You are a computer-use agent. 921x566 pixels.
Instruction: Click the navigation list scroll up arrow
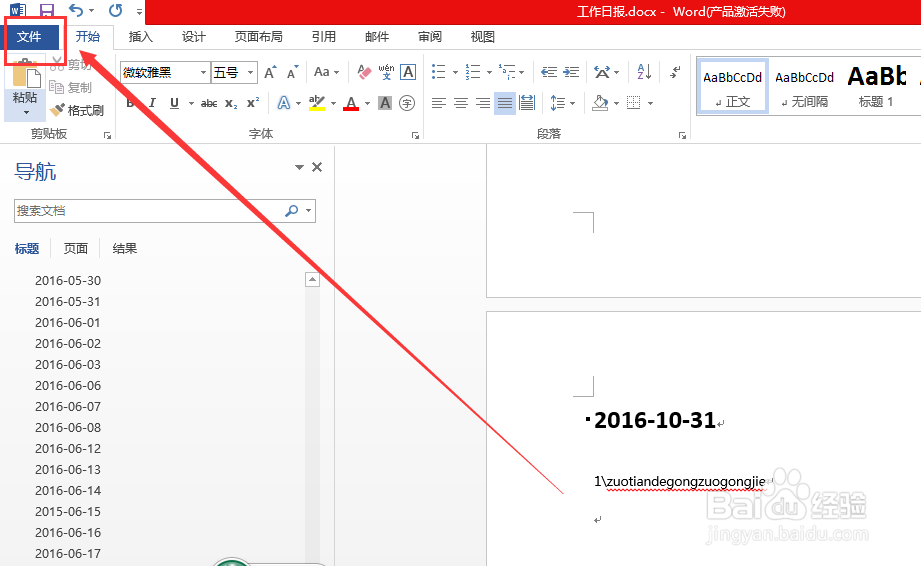(312, 280)
